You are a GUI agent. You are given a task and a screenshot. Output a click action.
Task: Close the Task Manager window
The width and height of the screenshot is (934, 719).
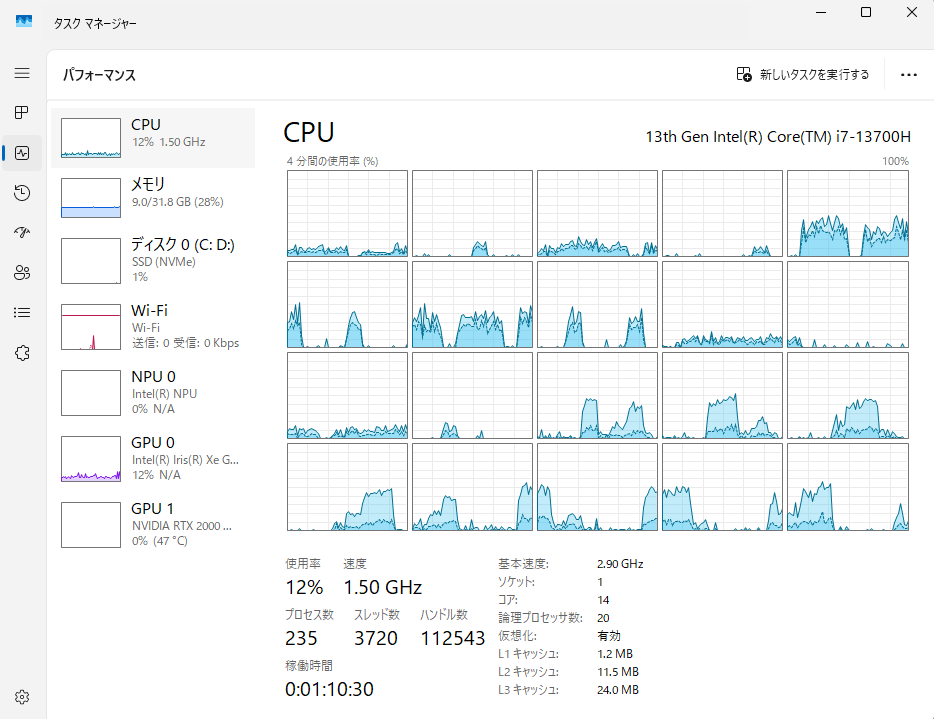click(x=911, y=13)
